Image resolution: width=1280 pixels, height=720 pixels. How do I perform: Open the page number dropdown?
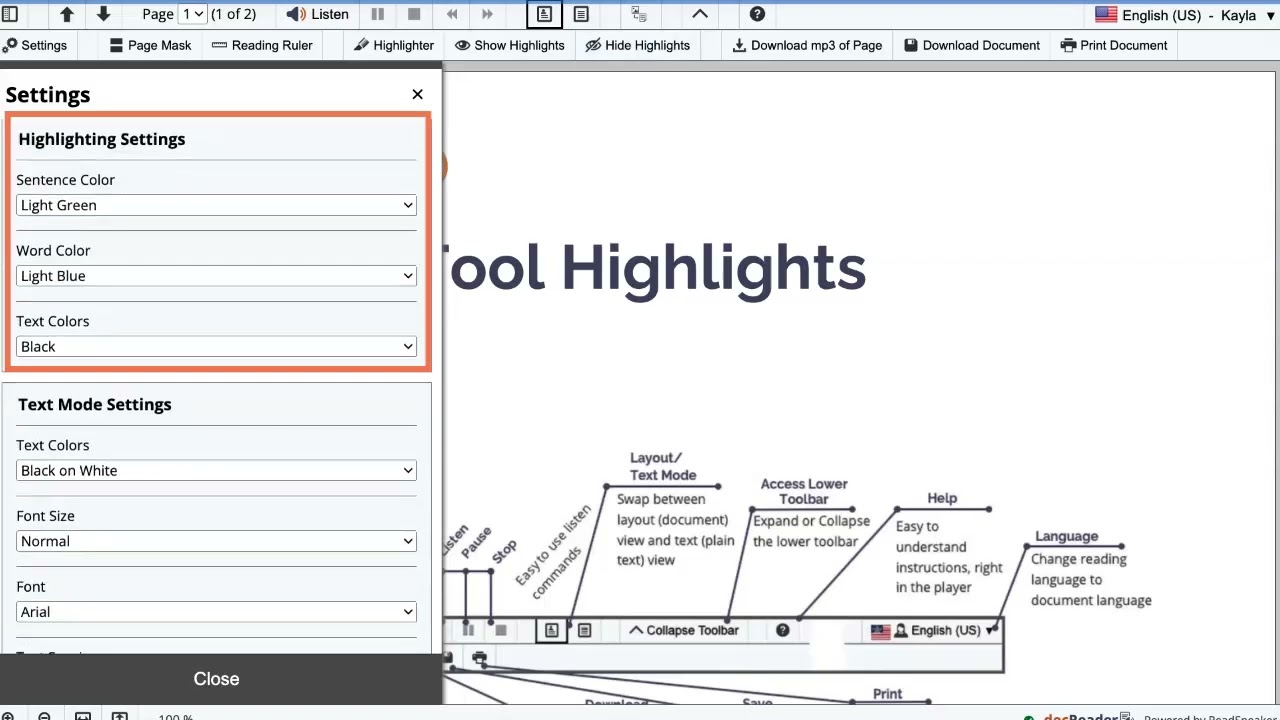(192, 14)
